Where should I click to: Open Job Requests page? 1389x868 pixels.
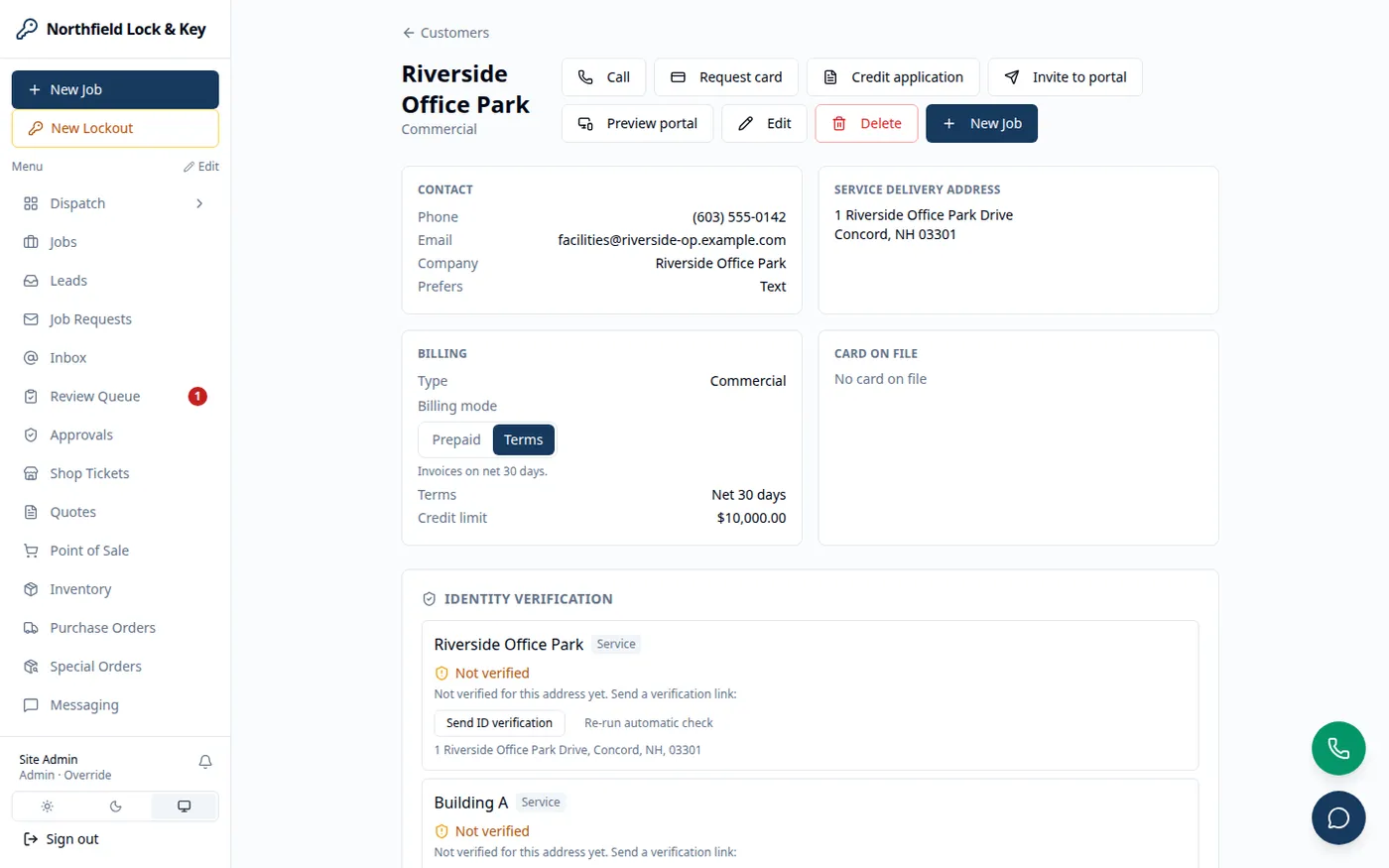(115, 319)
